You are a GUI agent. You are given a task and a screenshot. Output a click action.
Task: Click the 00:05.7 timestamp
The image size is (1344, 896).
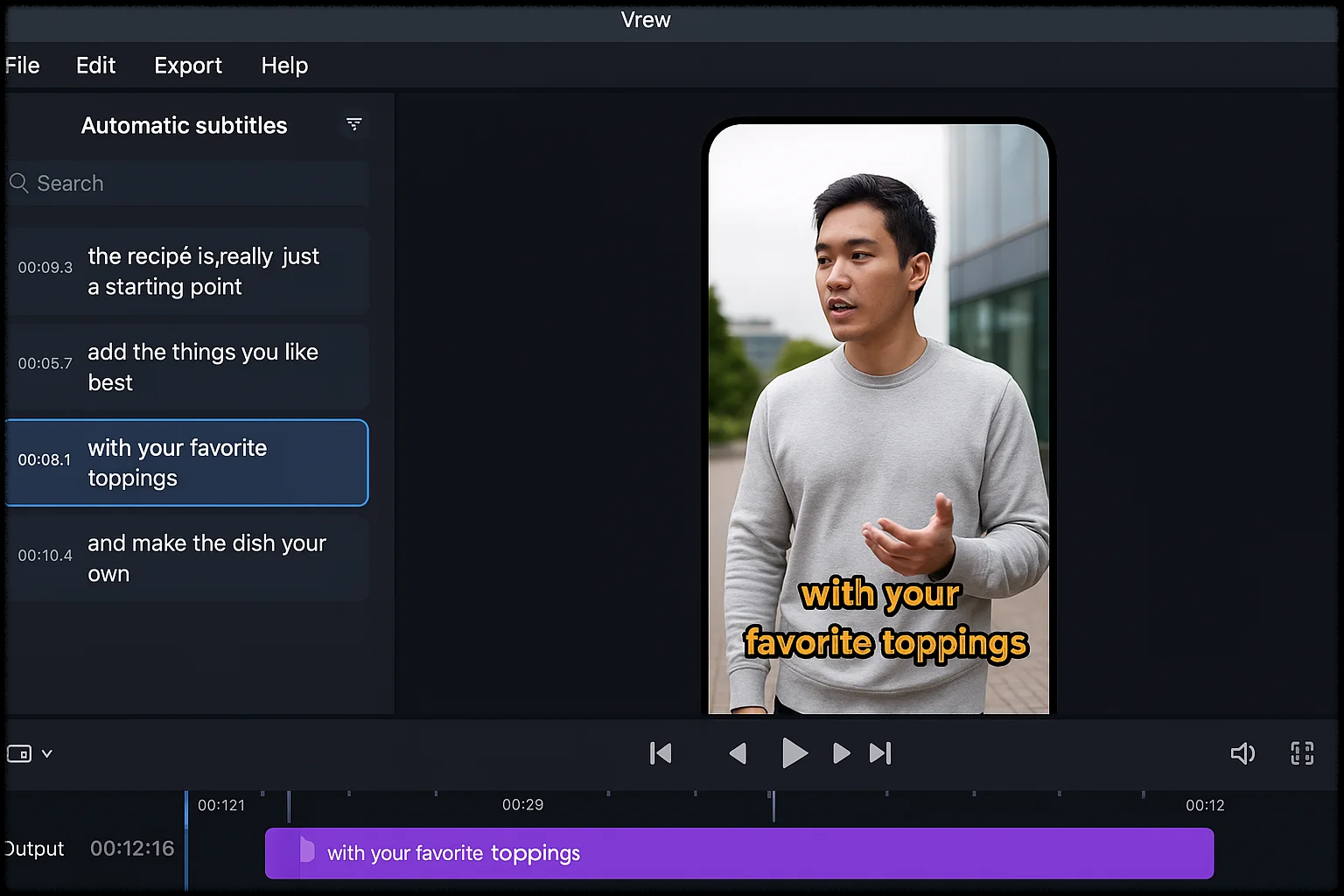click(x=45, y=363)
